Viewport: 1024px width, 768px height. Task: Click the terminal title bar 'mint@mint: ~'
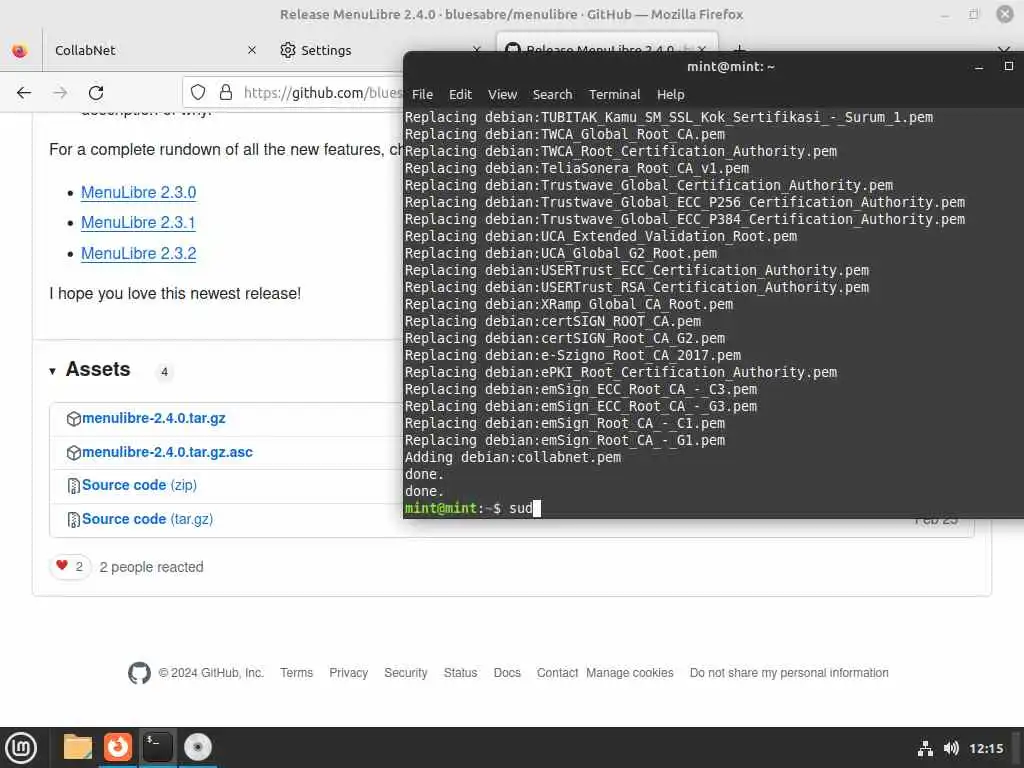[730, 67]
